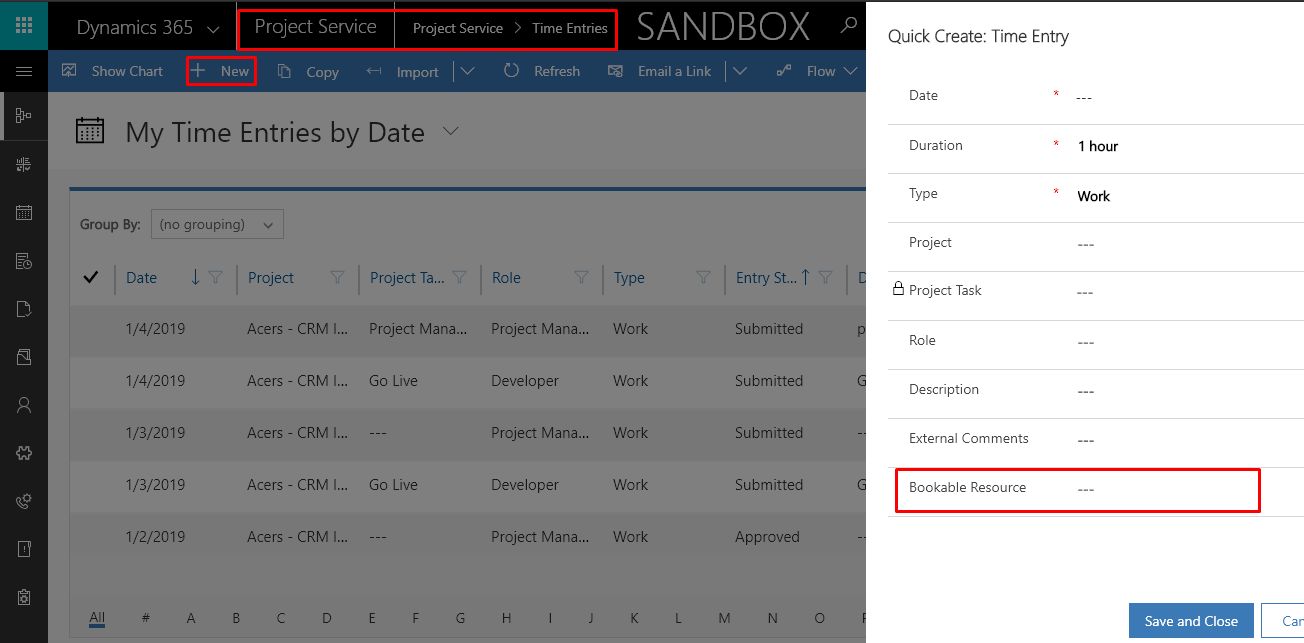Edit the Duration field showing 1 hour
The image size is (1304, 643).
1096,146
